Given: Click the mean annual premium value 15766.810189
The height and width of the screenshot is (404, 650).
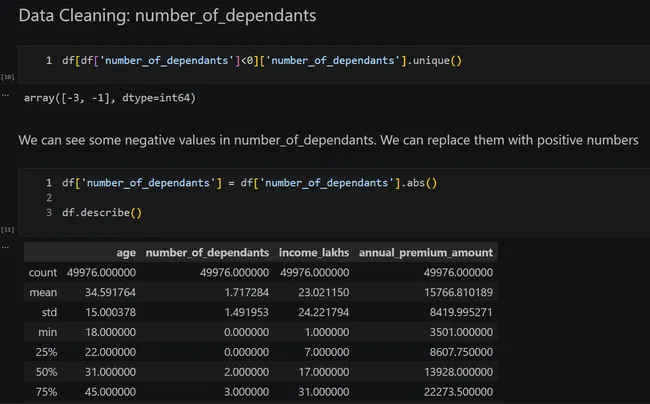Looking at the screenshot, I should 458,293.
